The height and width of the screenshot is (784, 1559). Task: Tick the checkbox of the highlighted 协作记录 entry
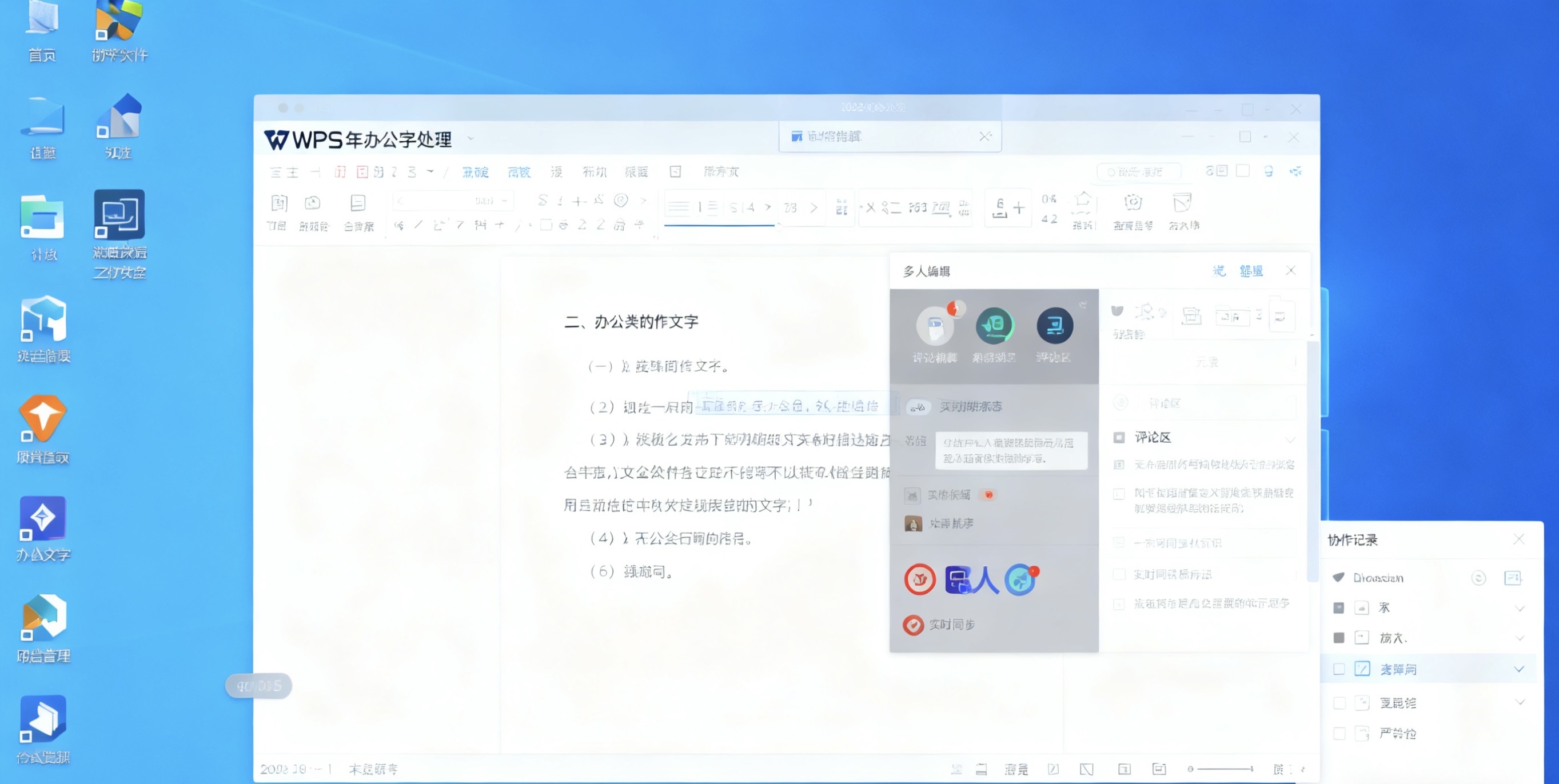coord(1339,669)
